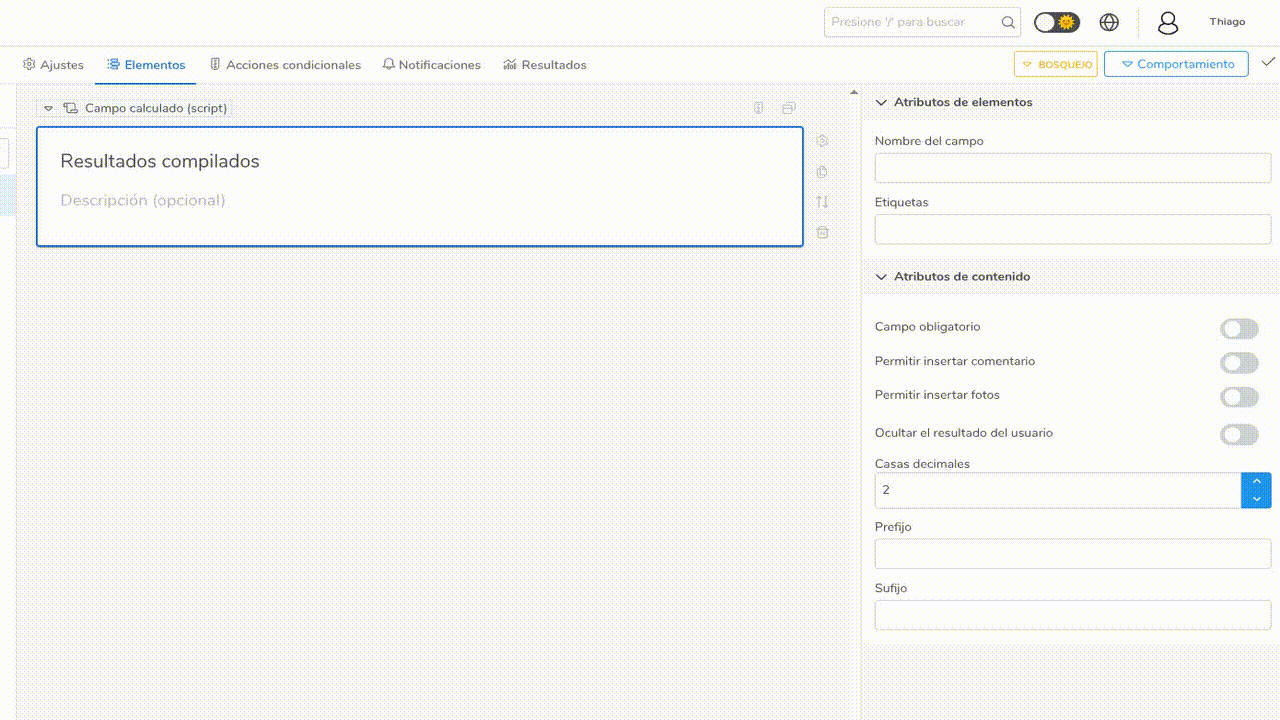Open element settings gear icon
The width and height of the screenshot is (1280, 720).
822,141
